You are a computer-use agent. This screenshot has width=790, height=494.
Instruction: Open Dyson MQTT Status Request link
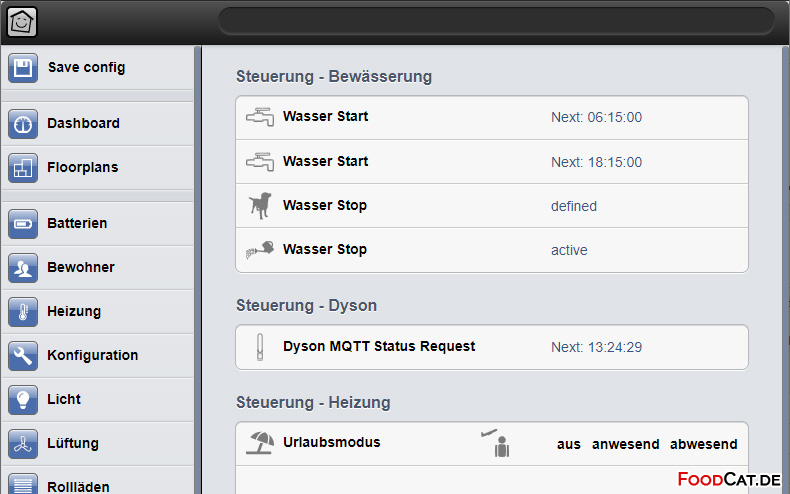[x=379, y=346]
